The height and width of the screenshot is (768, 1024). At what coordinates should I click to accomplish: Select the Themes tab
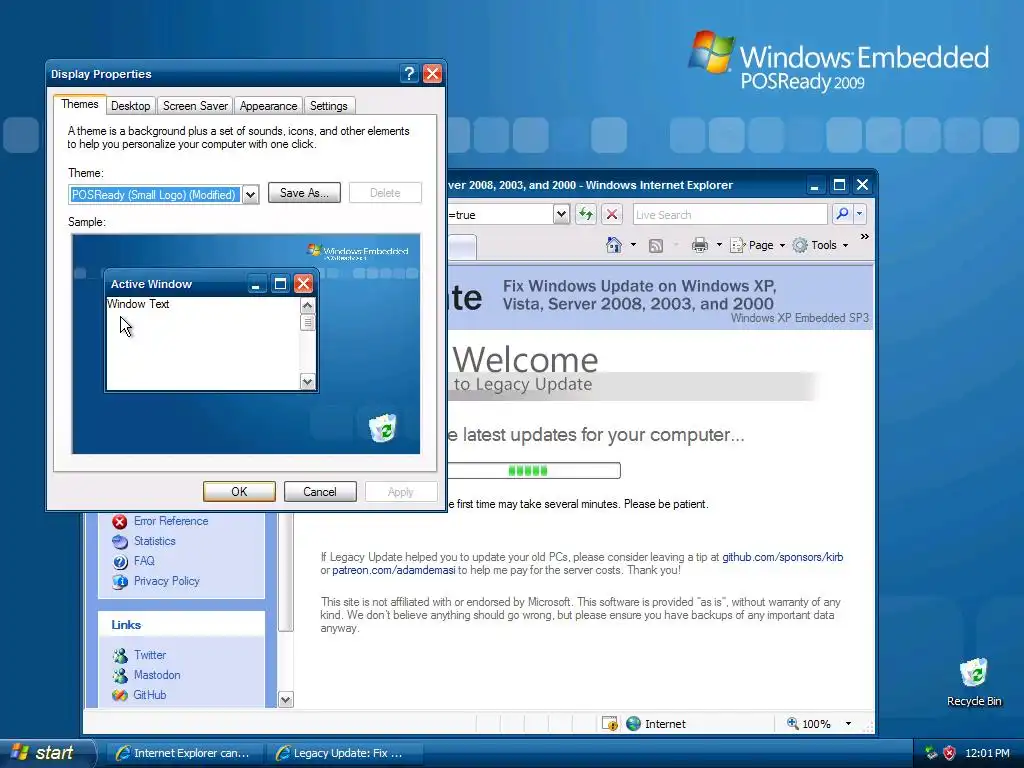80,104
